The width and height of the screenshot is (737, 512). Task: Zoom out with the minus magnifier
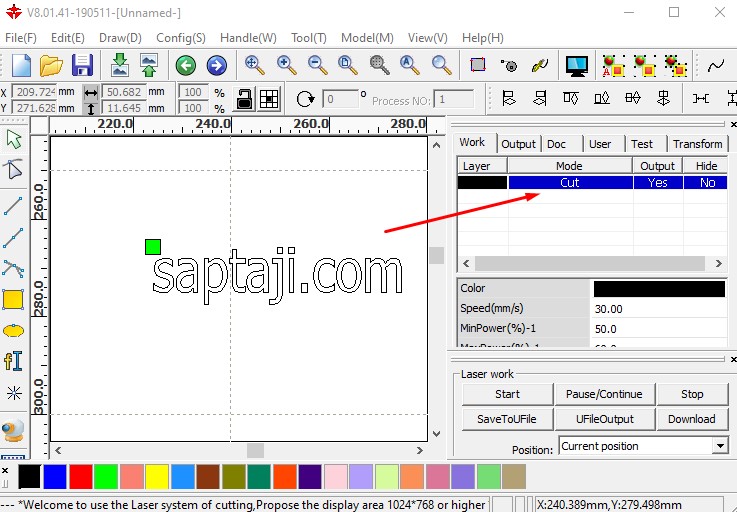click(317, 65)
